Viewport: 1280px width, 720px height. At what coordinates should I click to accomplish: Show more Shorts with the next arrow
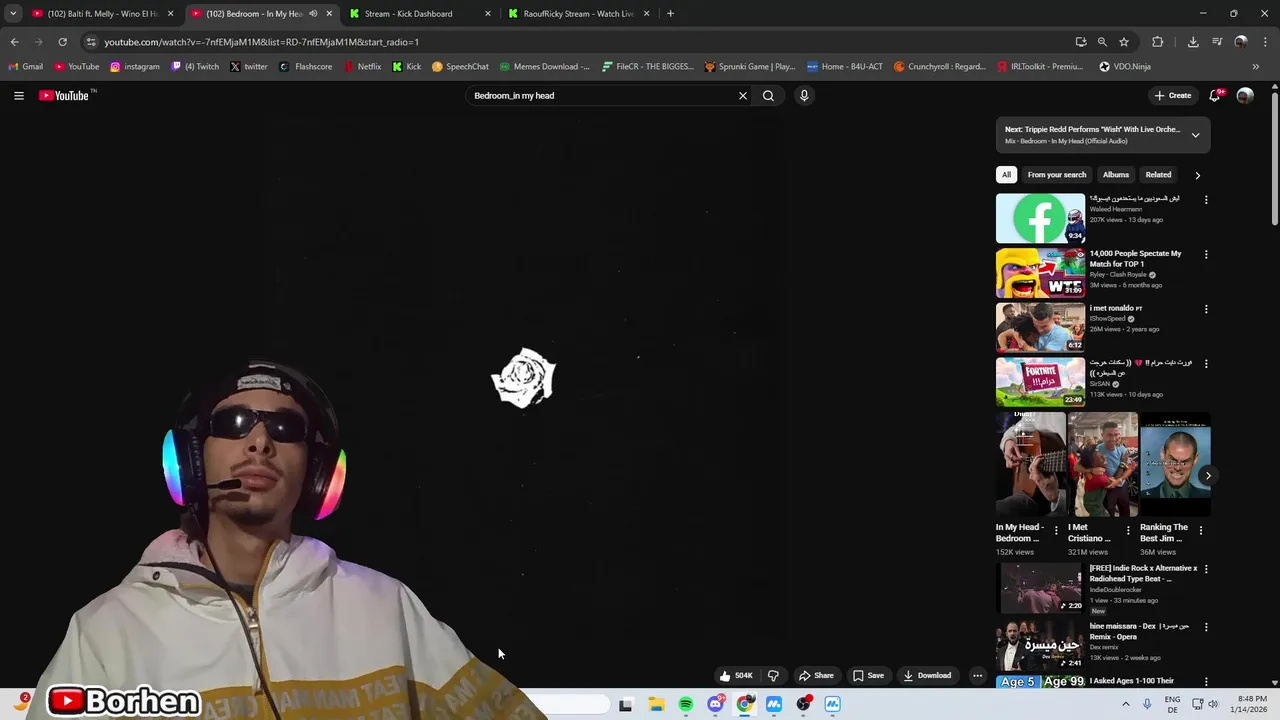[x=1208, y=476]
